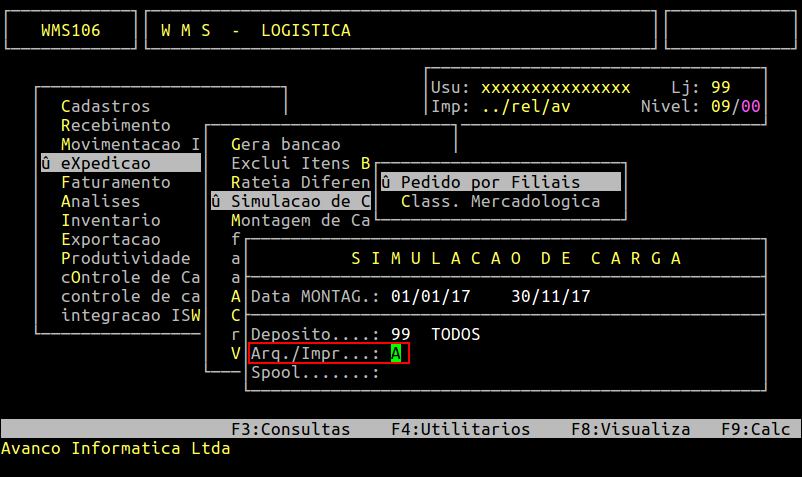Click the Deposito field value 99
This screenshot has height=477, width=802.
(400, 334)
